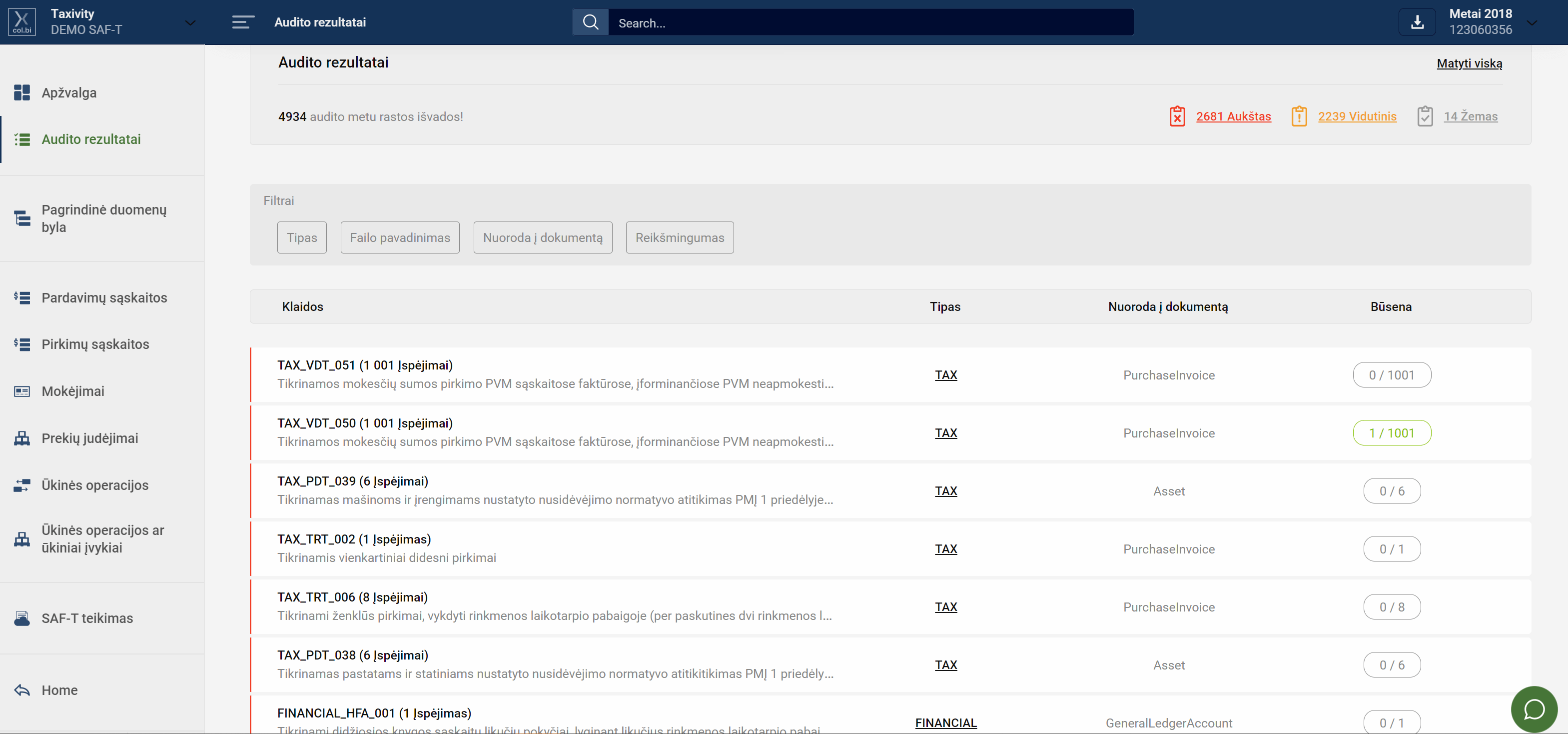Click the gray Žemas clipboard icon
1568x734 pixels.
(1425, 116)
